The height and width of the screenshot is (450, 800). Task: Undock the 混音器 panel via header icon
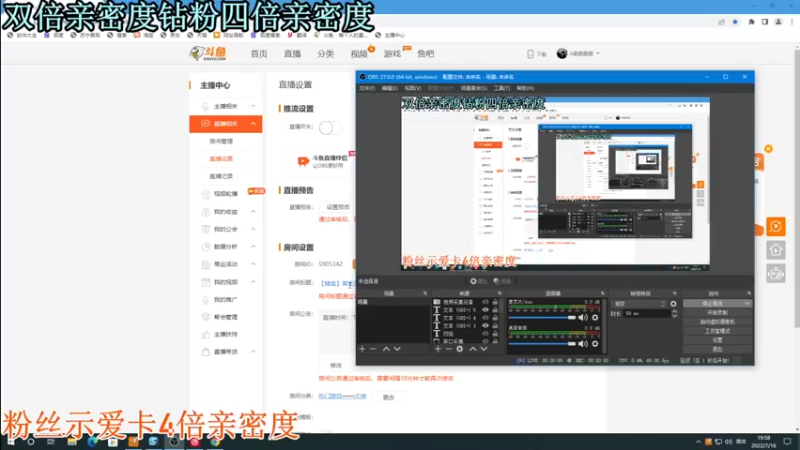[603, 293]
